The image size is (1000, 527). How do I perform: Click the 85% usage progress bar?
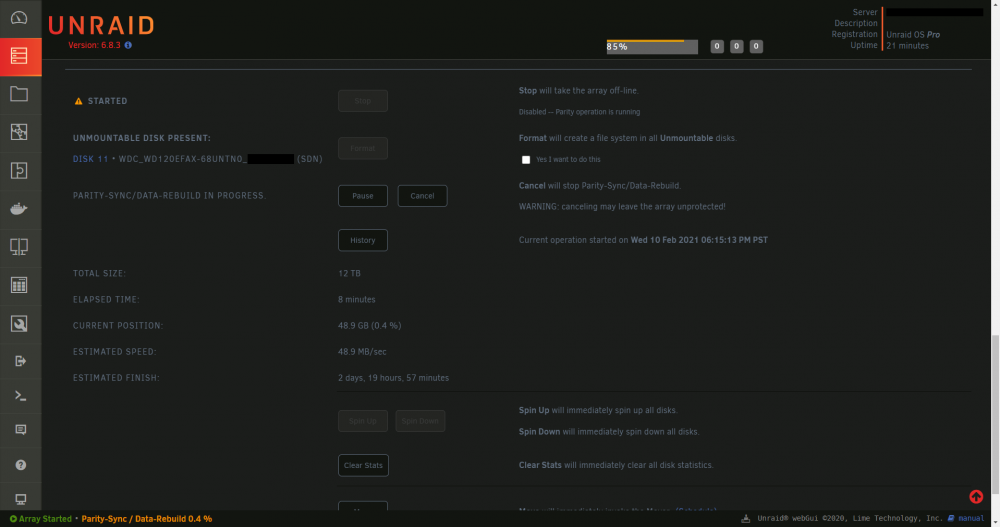click(x=652, y=47)
